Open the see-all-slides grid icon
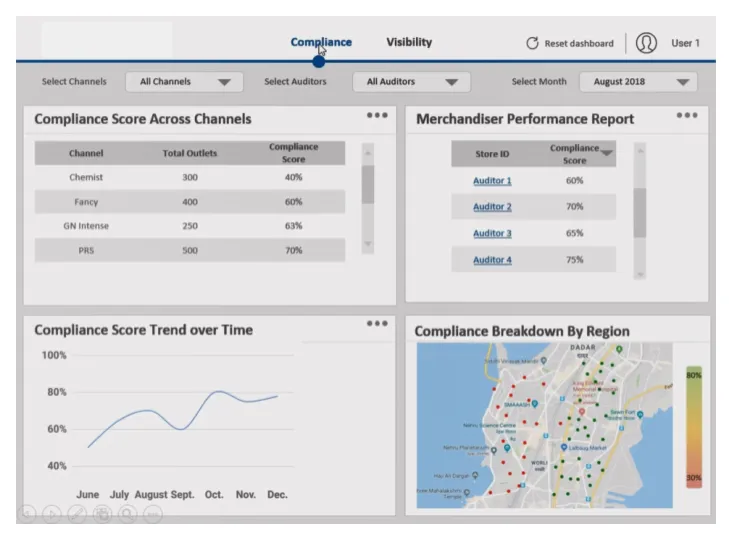The width and height of the screenshot is (729, 540). [x=102, y=514]
